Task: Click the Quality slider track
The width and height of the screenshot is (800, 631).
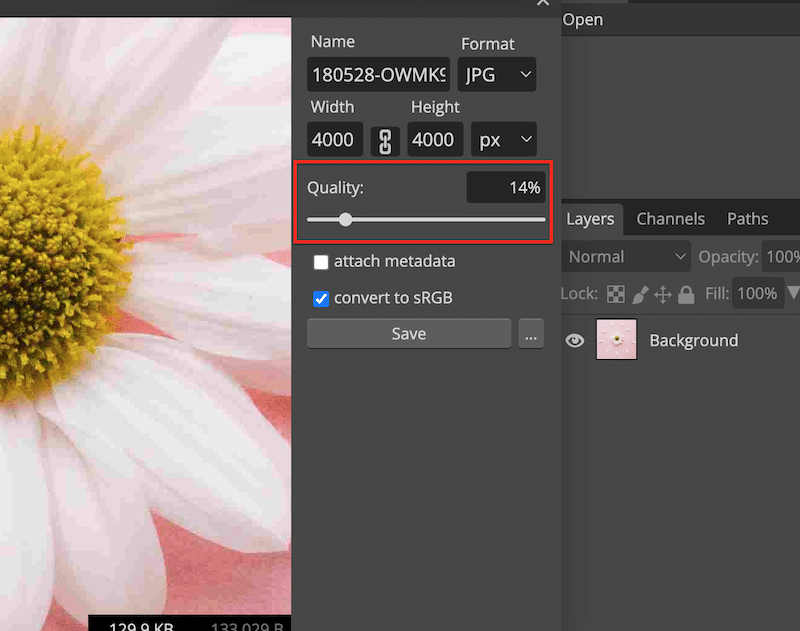Action: pyautogui.click(x=450, y=220)
